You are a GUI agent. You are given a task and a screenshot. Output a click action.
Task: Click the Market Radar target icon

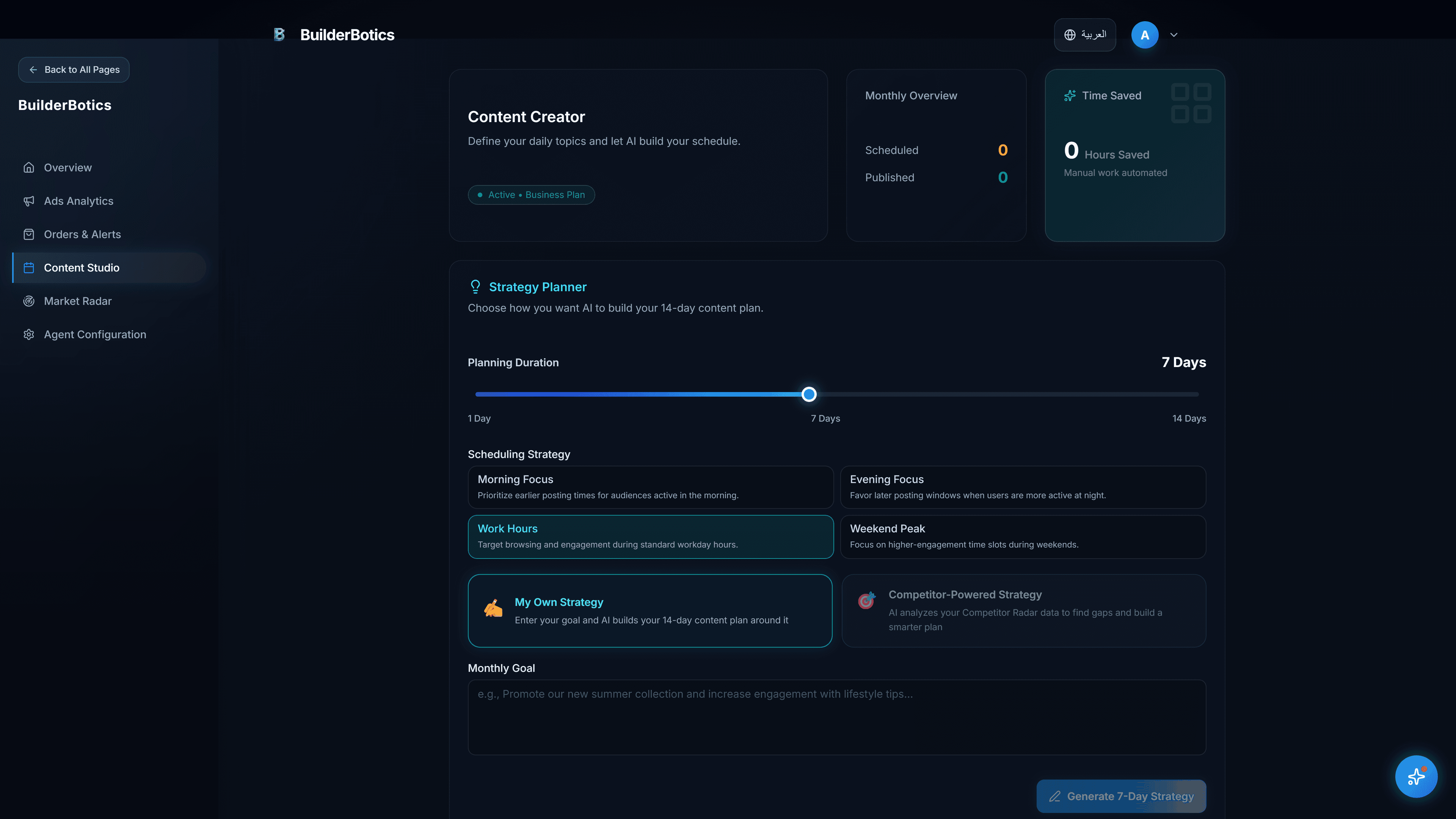(29, 301)
